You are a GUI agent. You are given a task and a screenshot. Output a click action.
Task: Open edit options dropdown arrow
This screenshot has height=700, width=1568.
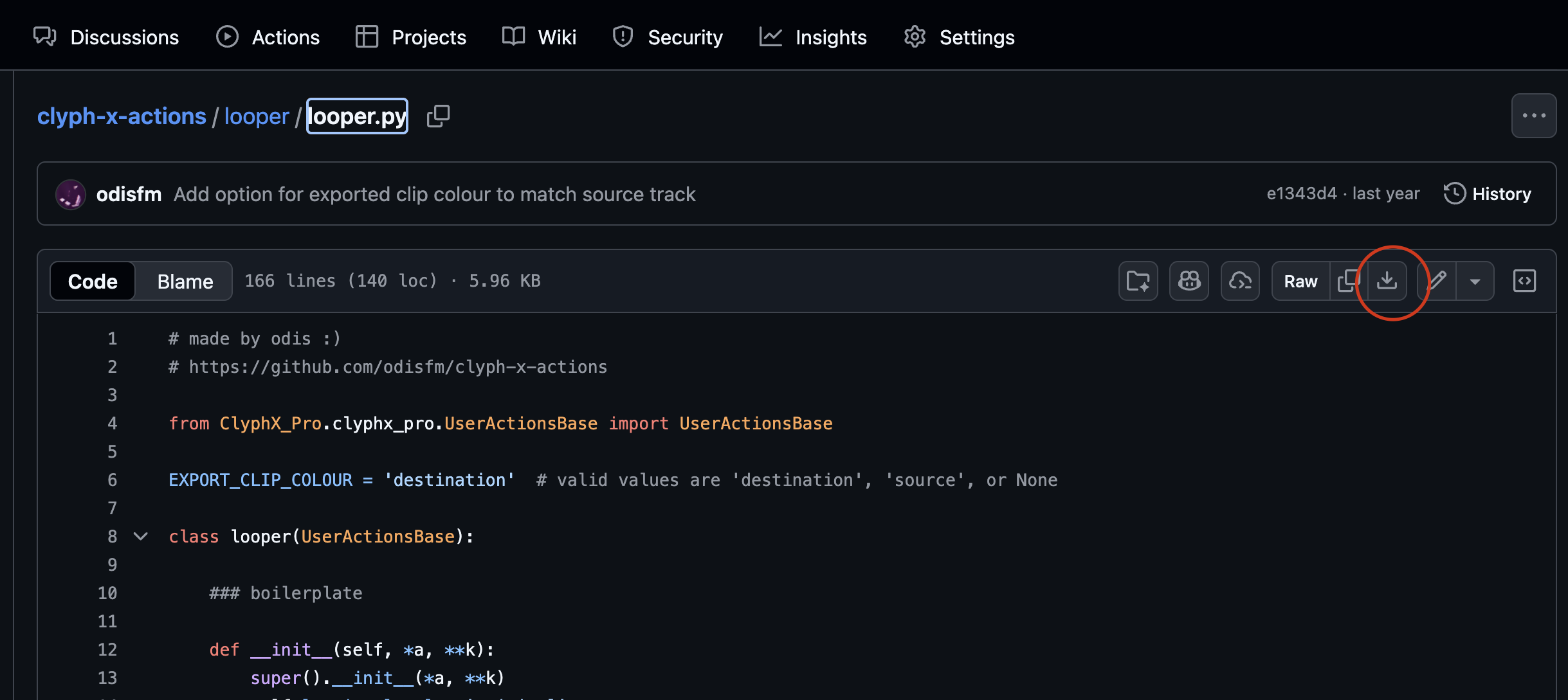(x=1475, y=281)
